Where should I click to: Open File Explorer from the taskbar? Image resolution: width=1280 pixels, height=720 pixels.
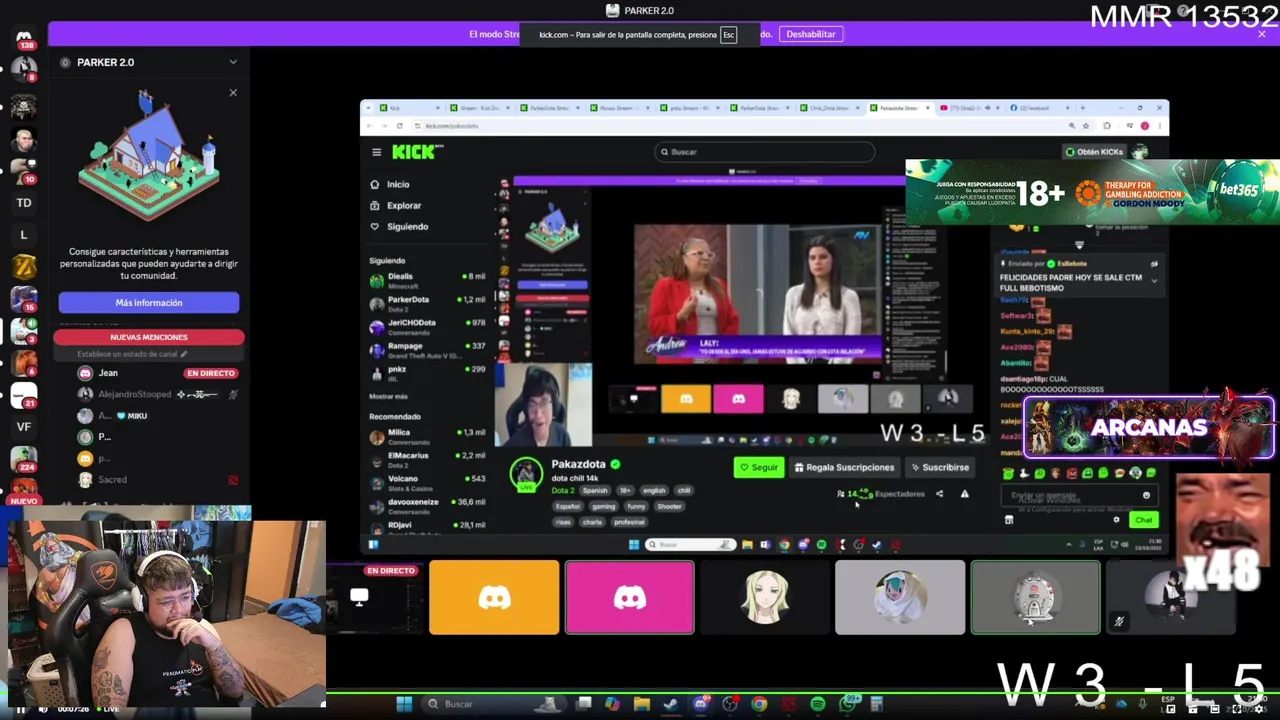pyautogui.click(x=642, y=704)
